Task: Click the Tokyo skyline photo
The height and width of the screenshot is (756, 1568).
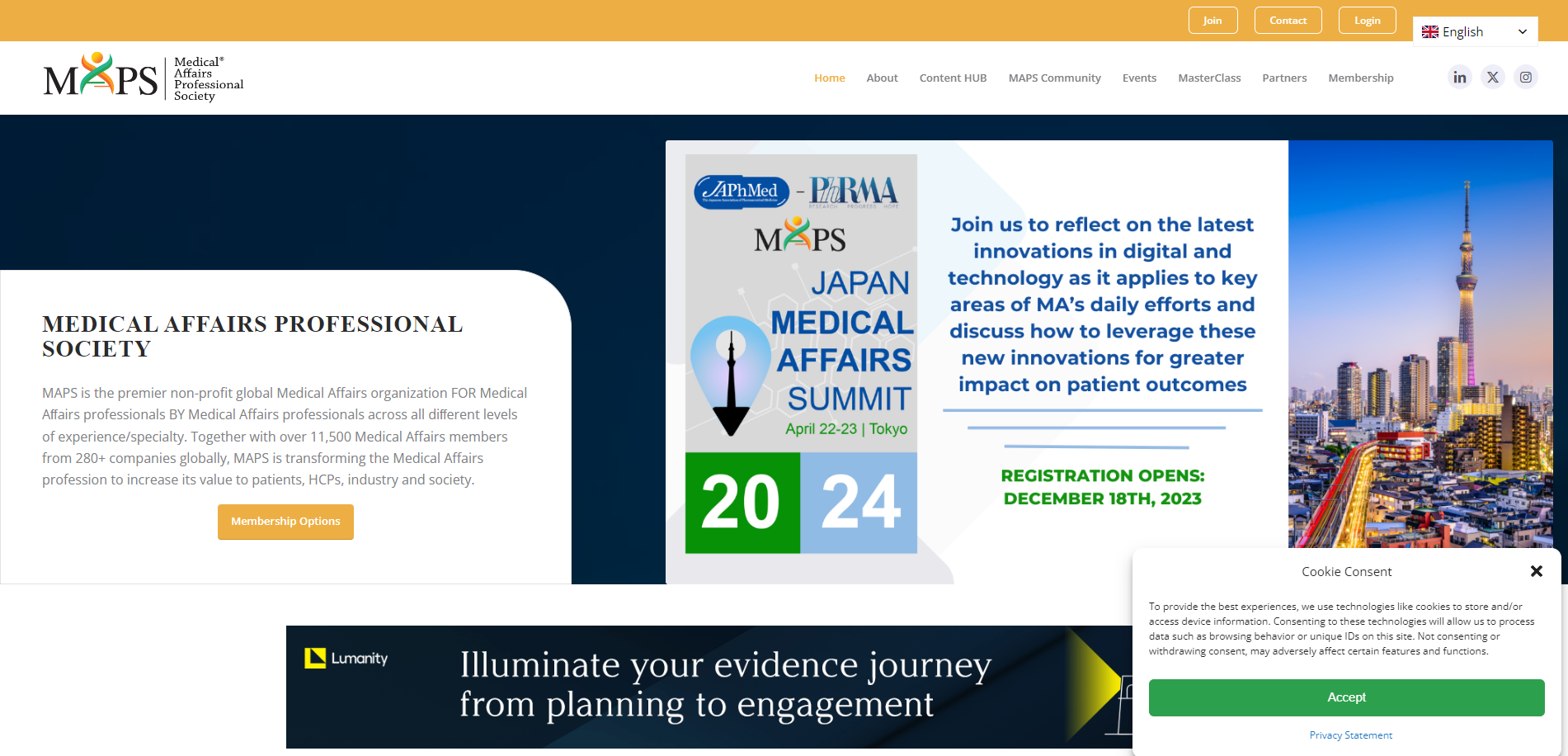Action: pyautogui.click(x=1420, y=344)
